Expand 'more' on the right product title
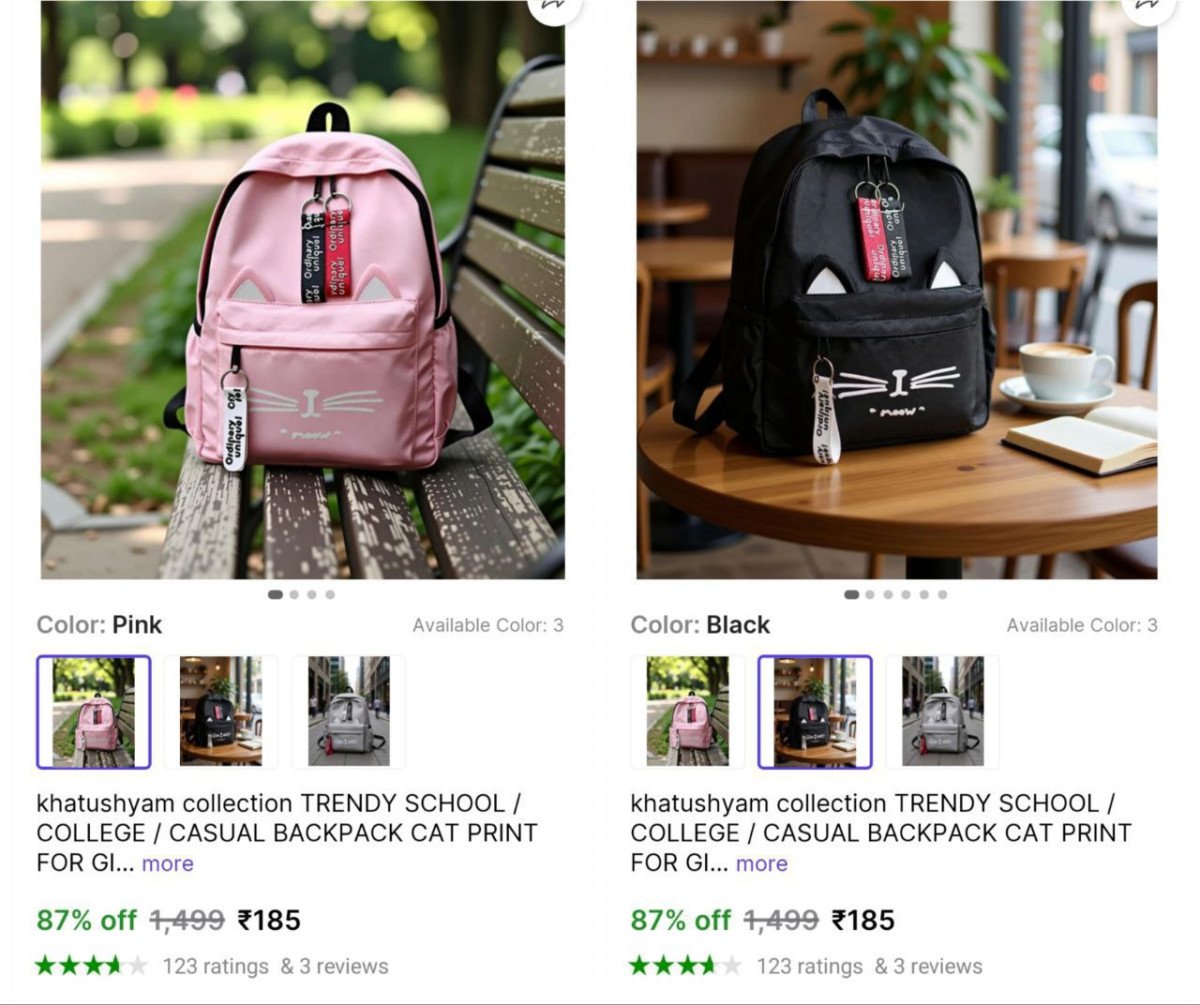The width and height of the screenshot is (1200, 1005). [762, 863]
